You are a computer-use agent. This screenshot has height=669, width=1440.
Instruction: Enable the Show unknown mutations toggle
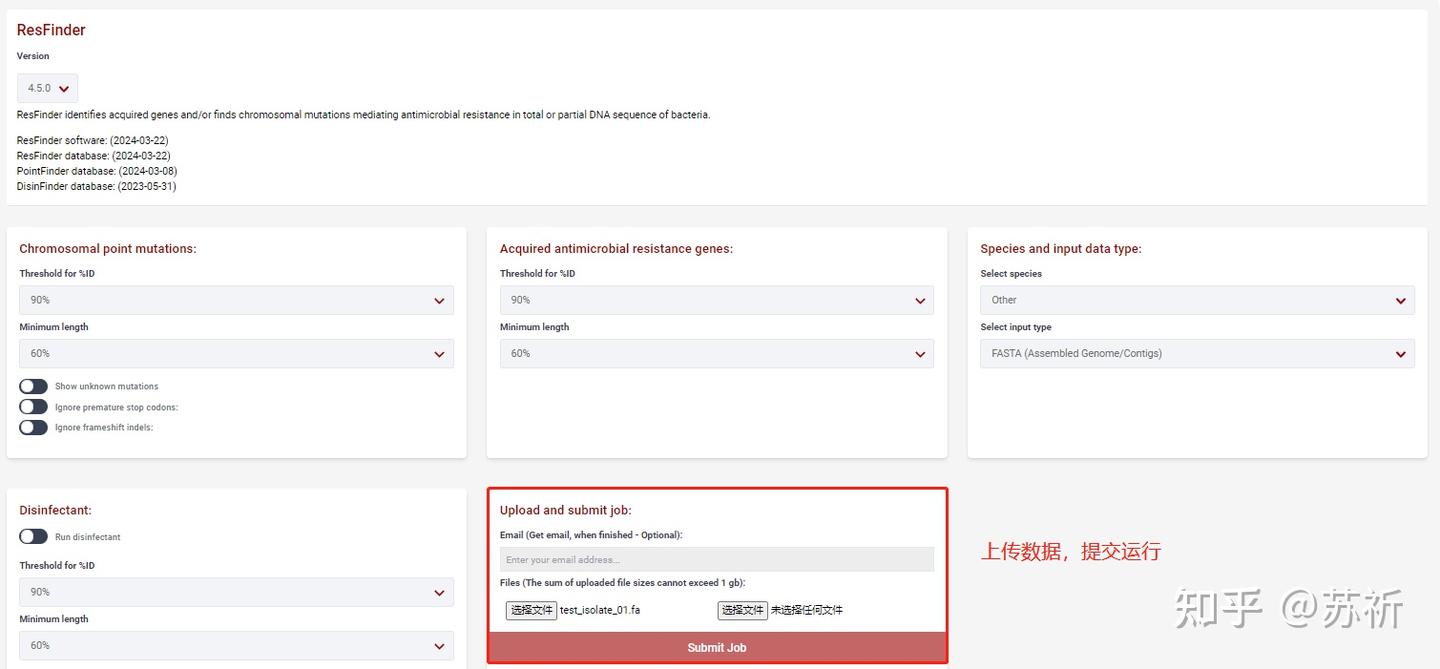(33, 386)
